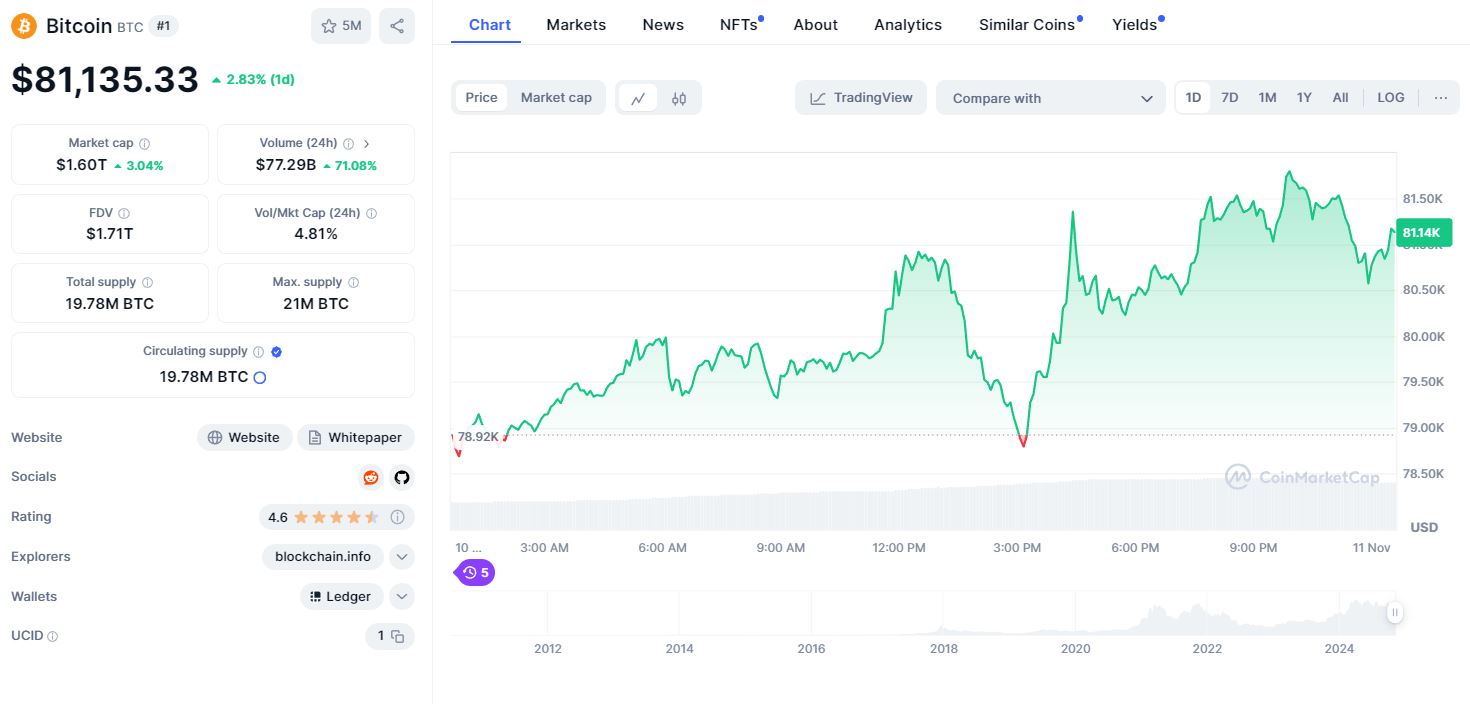
Task: Switch to candlestick chart icon
Action: point(679,98)
